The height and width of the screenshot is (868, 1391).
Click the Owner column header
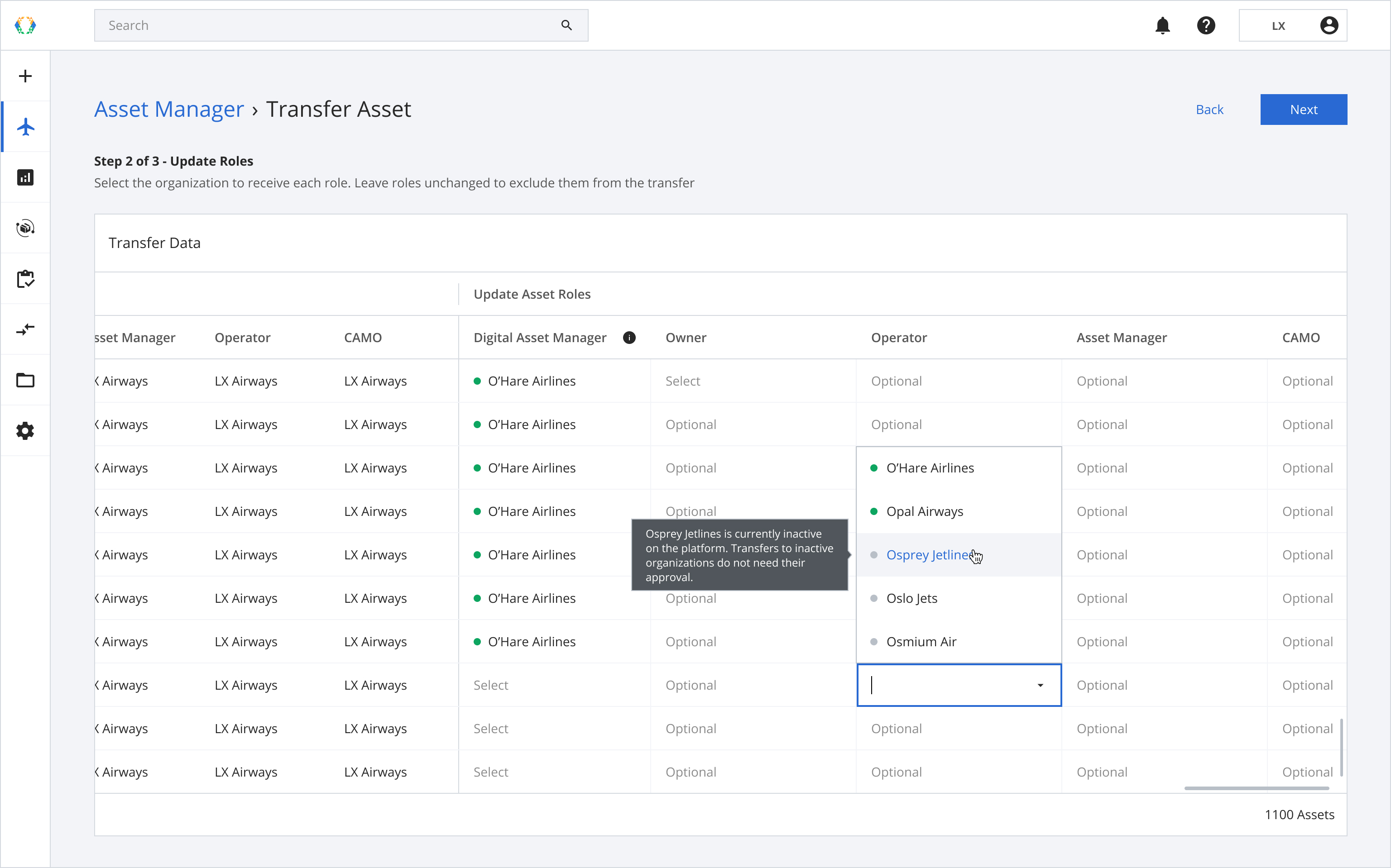pos(686,338)
